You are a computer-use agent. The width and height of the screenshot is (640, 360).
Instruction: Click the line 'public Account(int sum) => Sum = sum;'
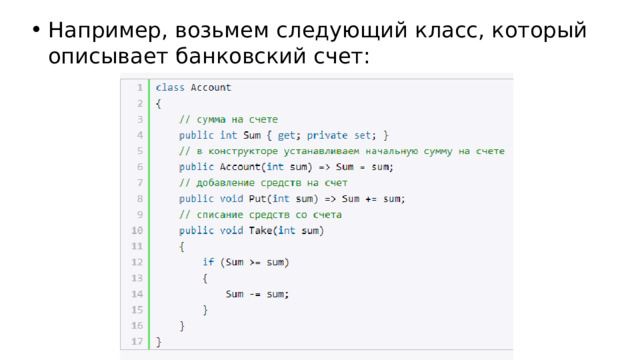[286, 167]
